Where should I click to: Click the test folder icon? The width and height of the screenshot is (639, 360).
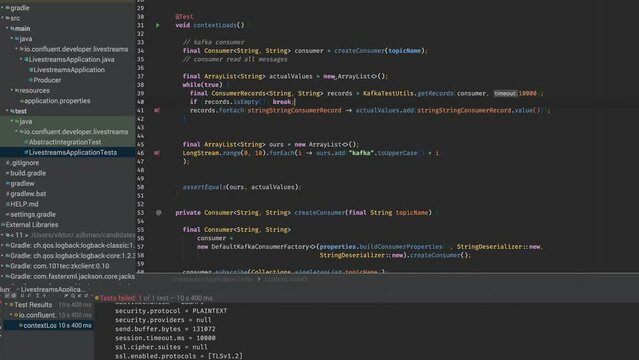12,111
